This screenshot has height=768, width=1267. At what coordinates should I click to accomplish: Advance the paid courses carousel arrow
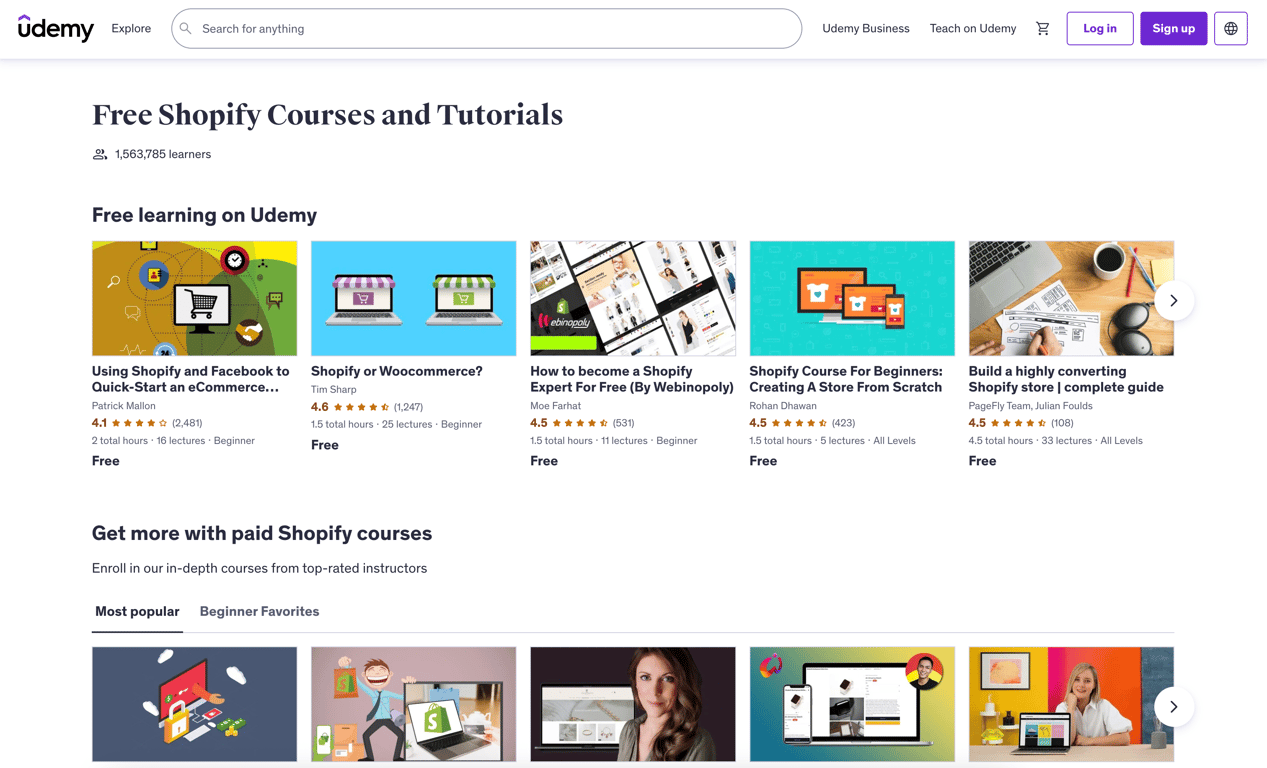pyautogui.click(x=1174, y=707)
